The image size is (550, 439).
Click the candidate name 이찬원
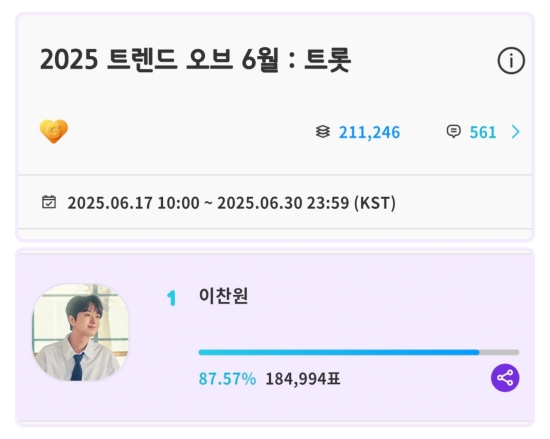click(x=223, y=296)
